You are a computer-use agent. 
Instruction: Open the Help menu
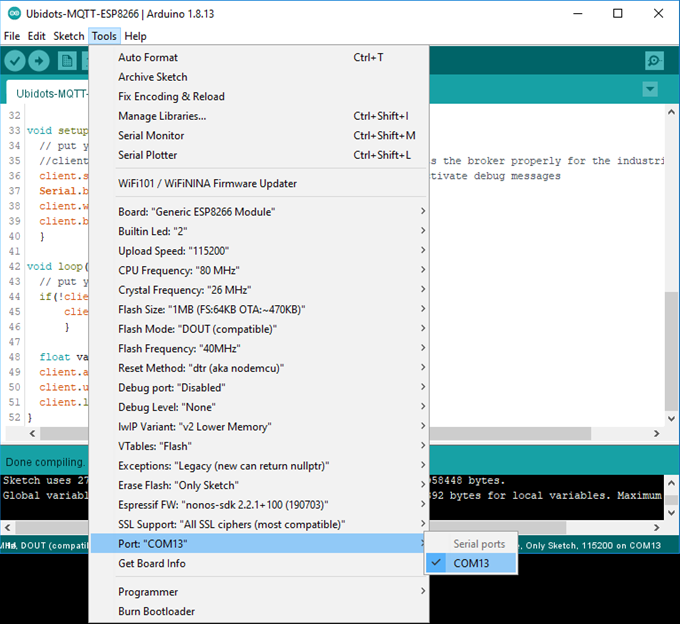click(x=135, y=36)
